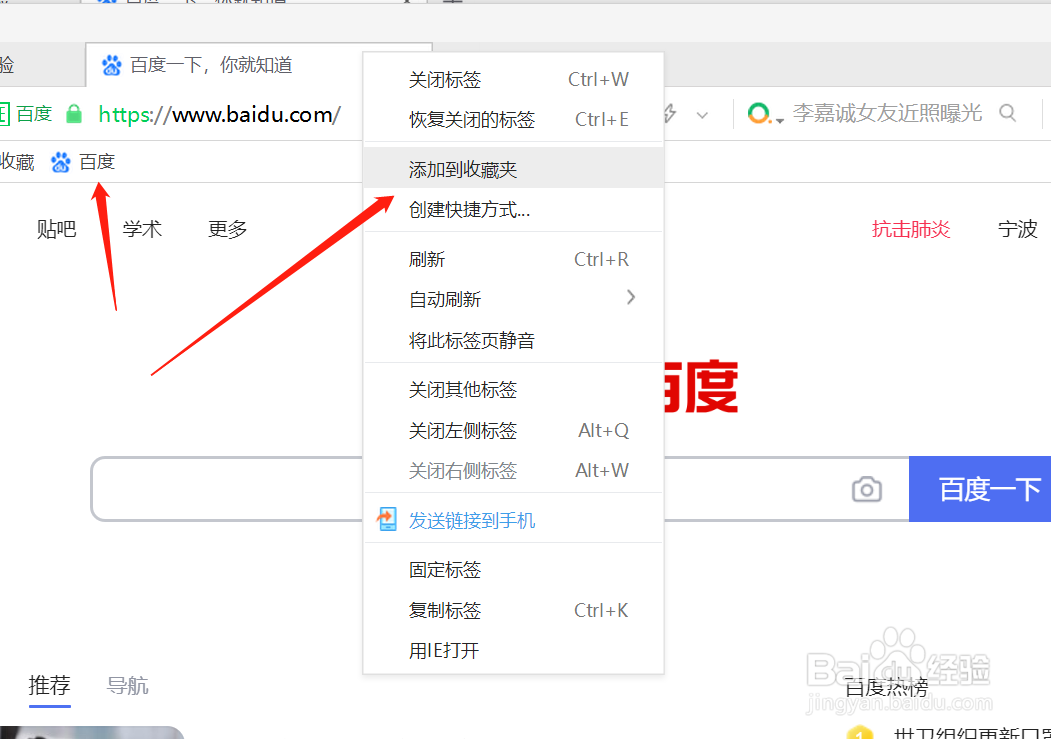The width and height of the screenshot is (1051, 739).
Task: Click the Baidu paw icon on the tab
Action: (x=111, y=65)
